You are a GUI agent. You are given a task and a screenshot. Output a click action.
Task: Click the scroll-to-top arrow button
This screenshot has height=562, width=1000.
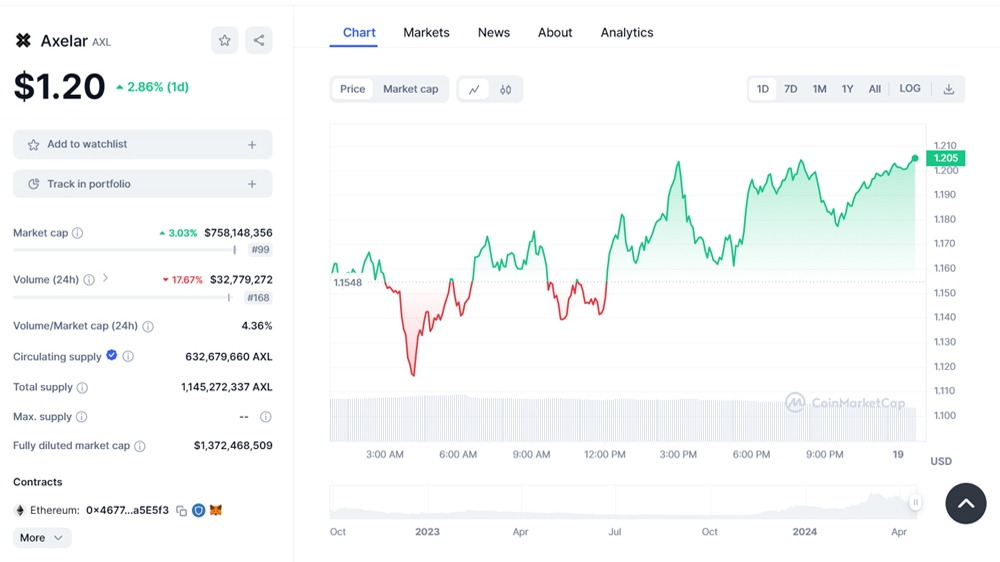(x=966, y=503)
